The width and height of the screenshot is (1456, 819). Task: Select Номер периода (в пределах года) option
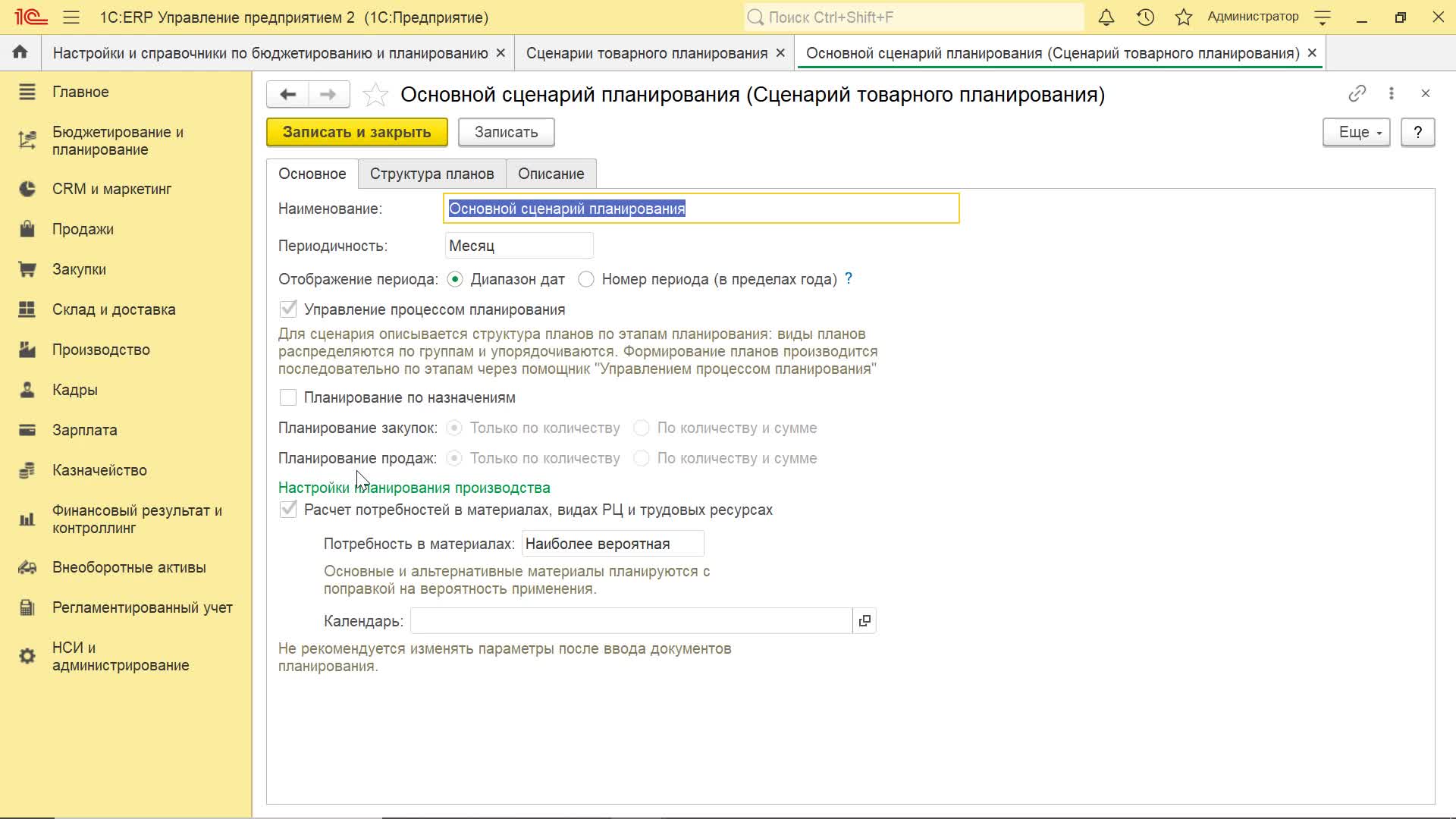[586, 279]
